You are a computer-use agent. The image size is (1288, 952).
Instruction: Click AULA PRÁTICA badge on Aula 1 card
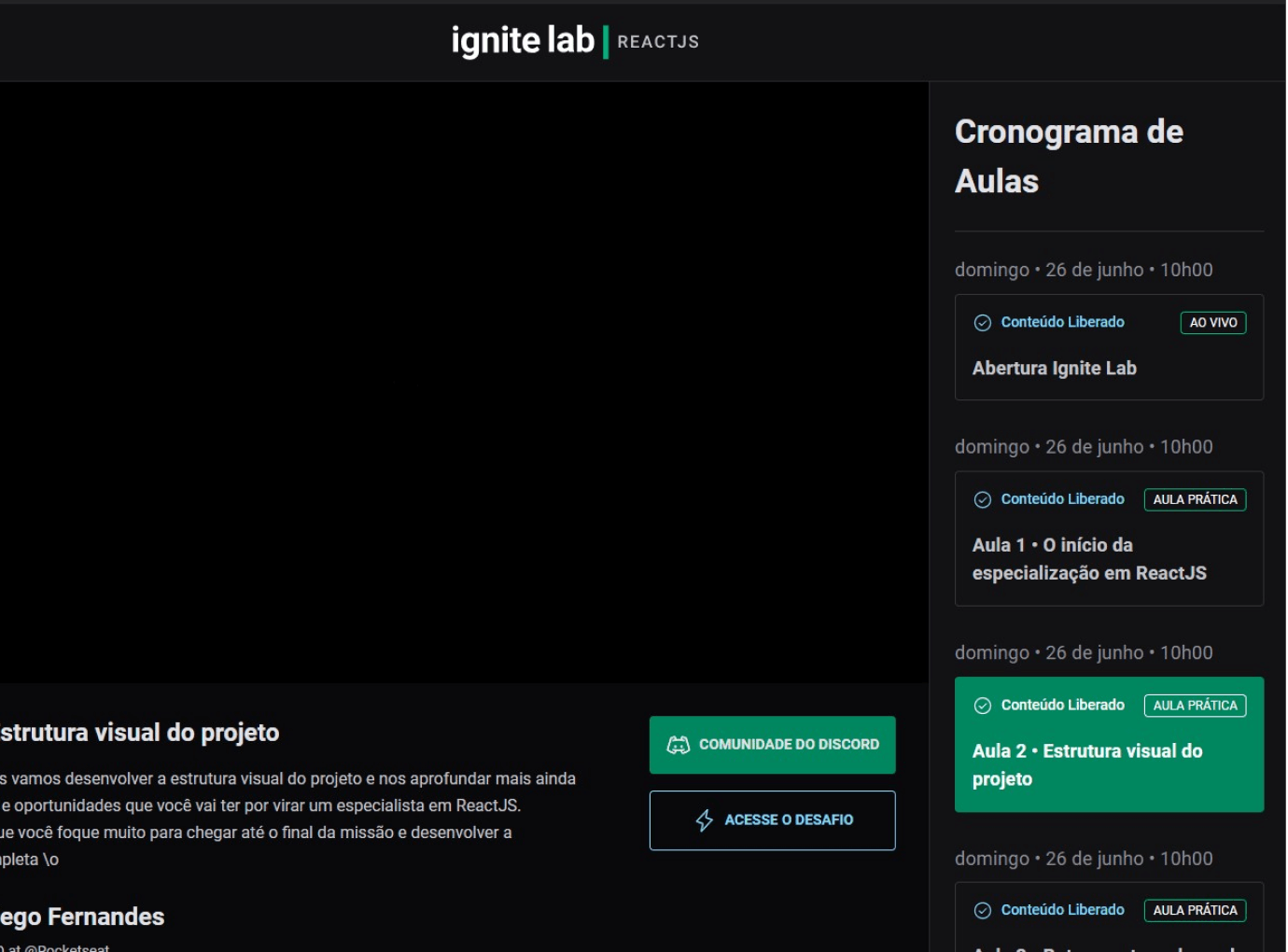1195,499
